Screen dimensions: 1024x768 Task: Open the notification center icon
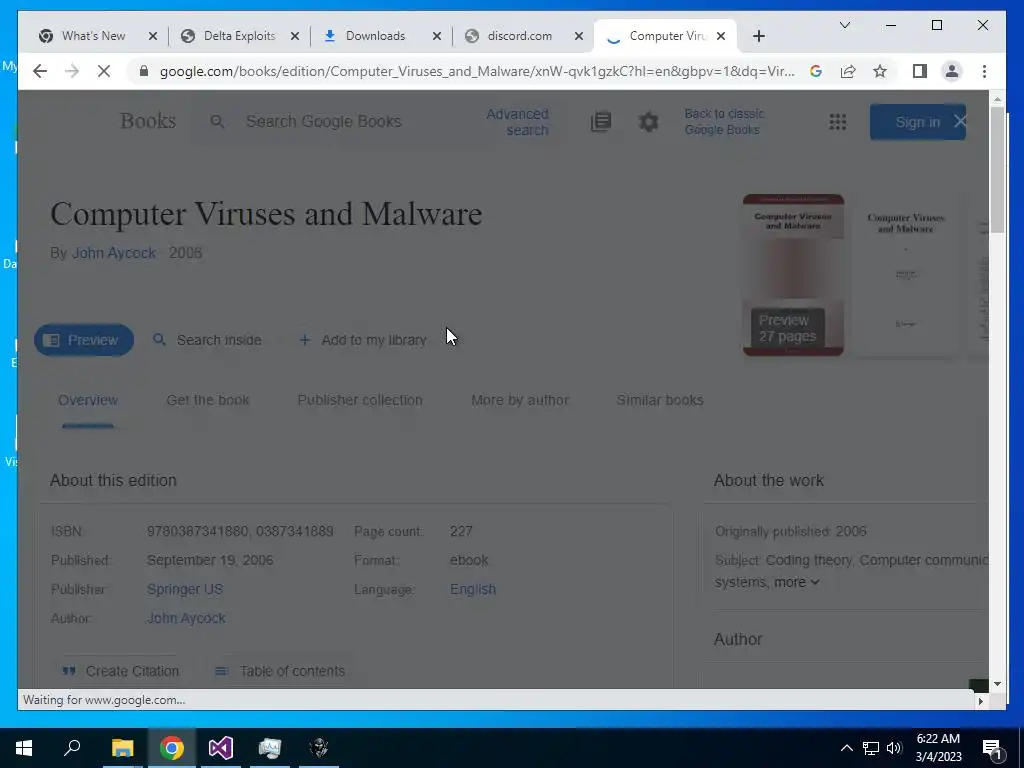pos(993,748)
